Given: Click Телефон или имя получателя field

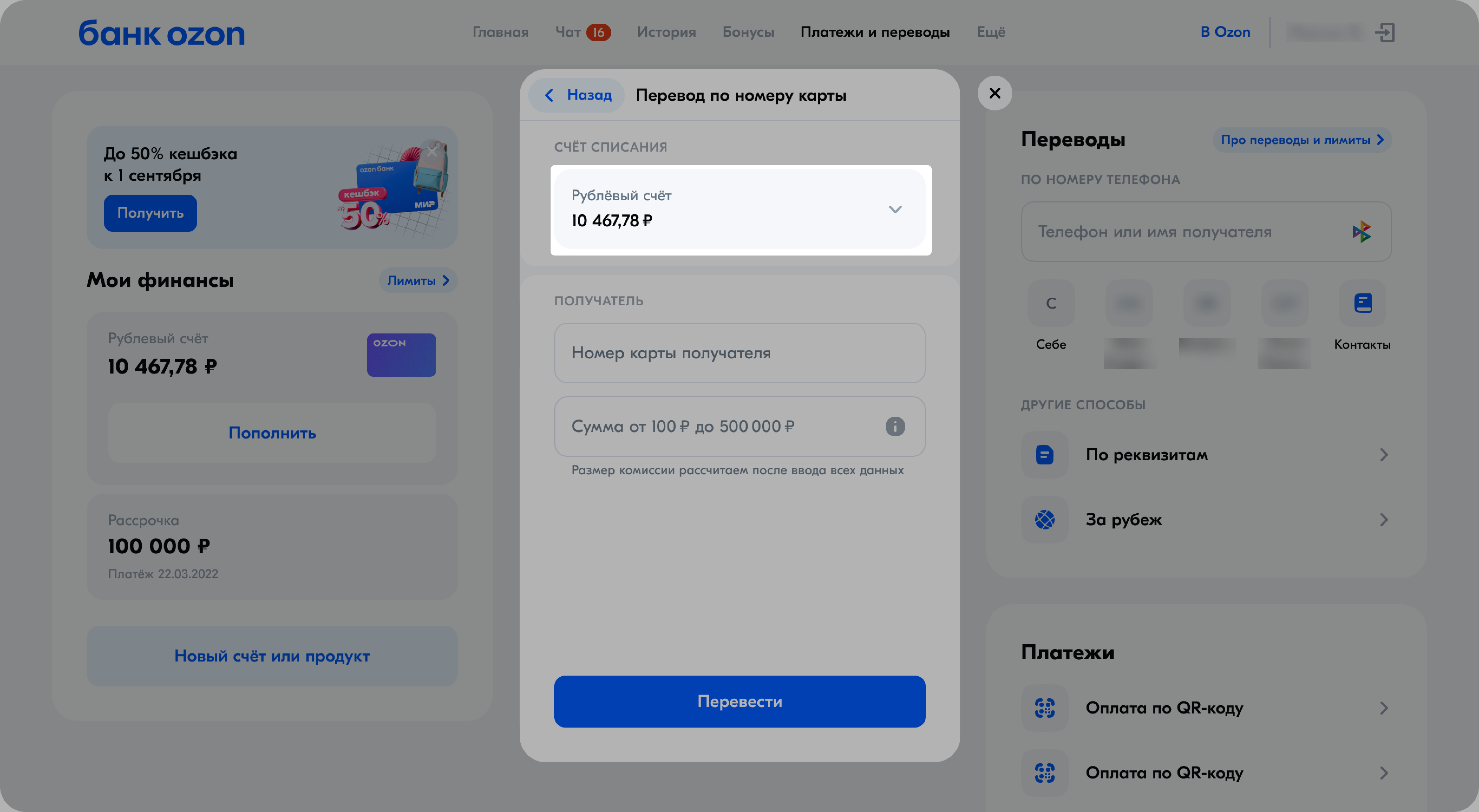Looking at the screenshot, I should (1206, 231).
